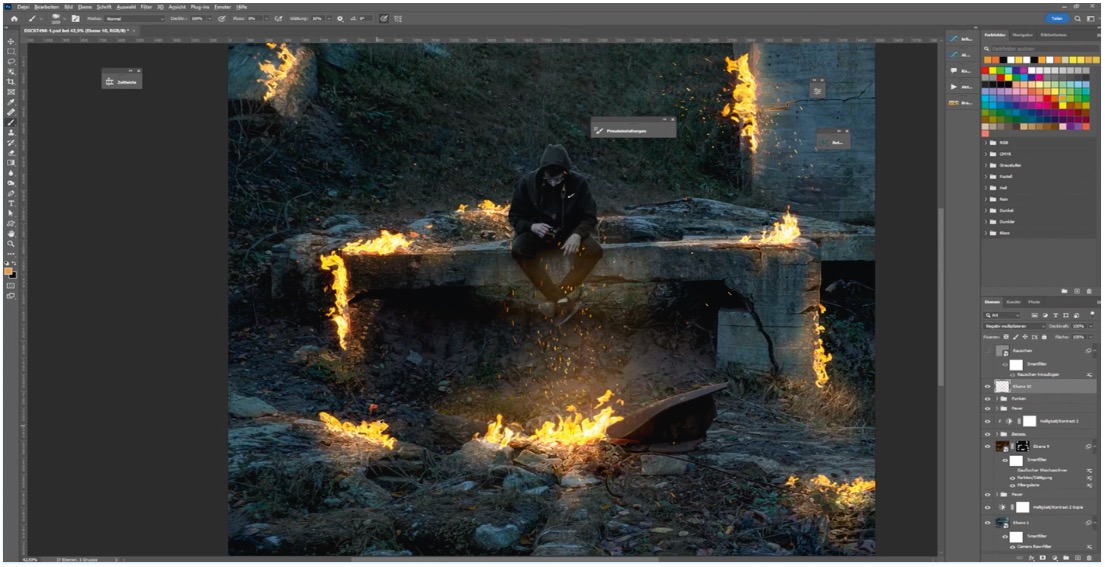Open the Pinseleinstellungen floating panel
The image size is (1105, 567).
point(633,130)
